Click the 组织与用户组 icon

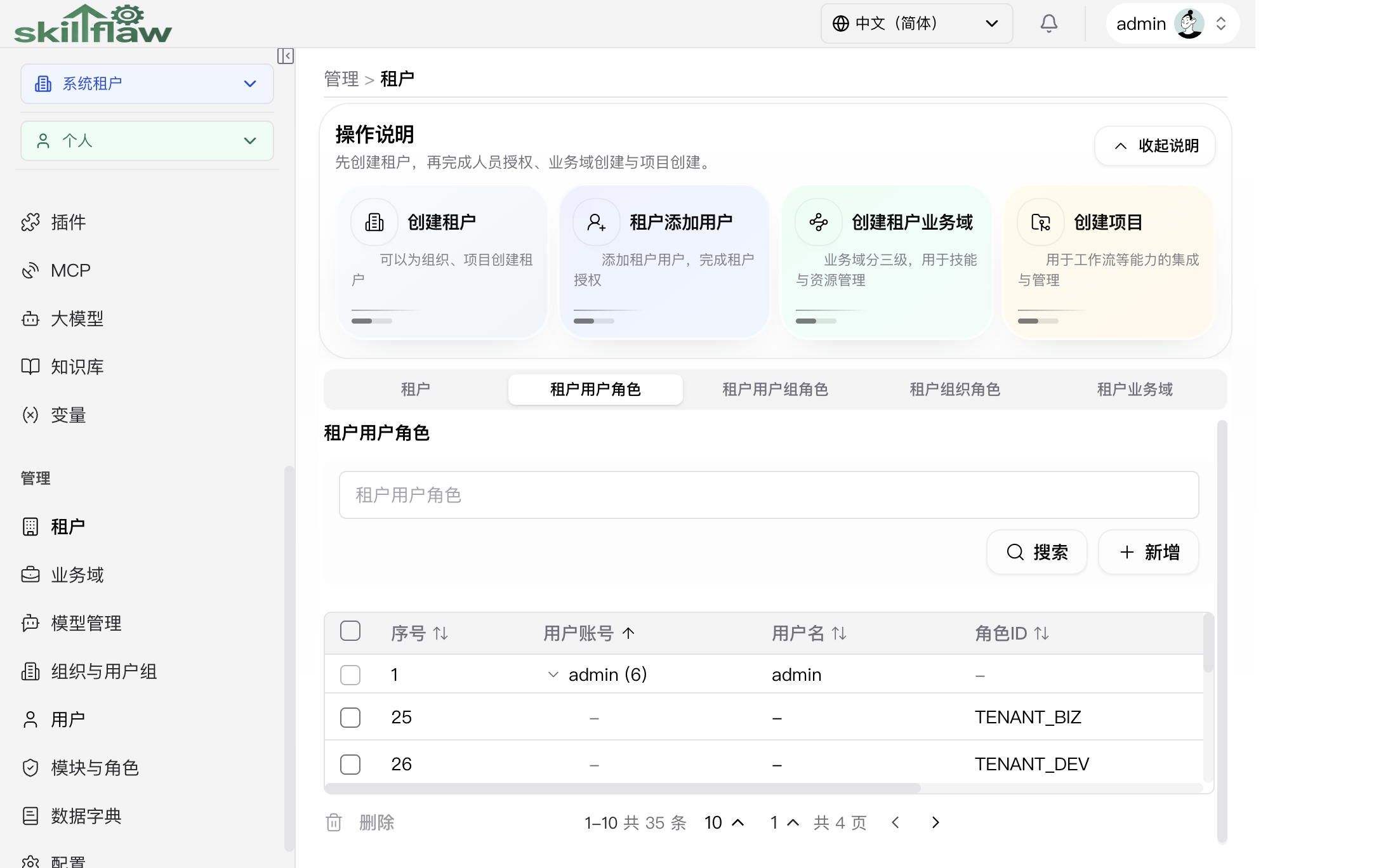30,671
